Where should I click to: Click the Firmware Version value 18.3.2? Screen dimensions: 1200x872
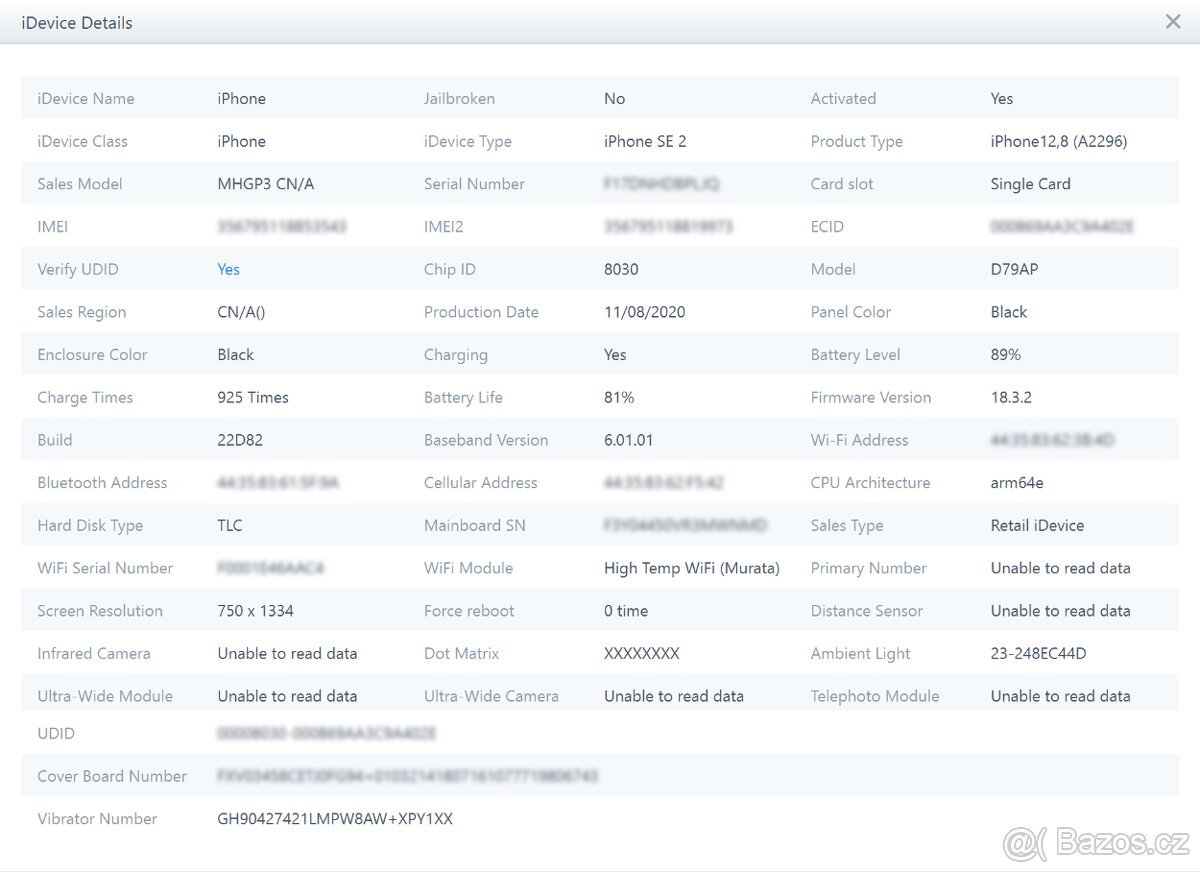pos(1011,397)
